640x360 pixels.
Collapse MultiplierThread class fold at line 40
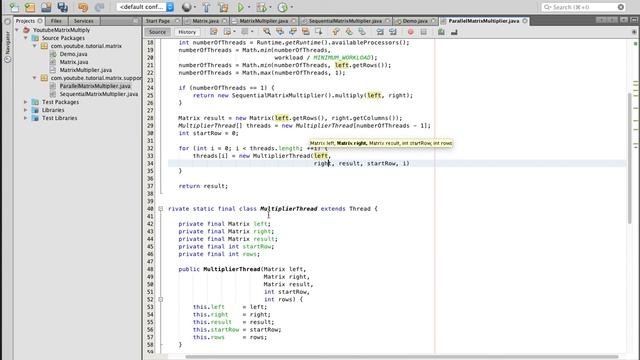160,209
